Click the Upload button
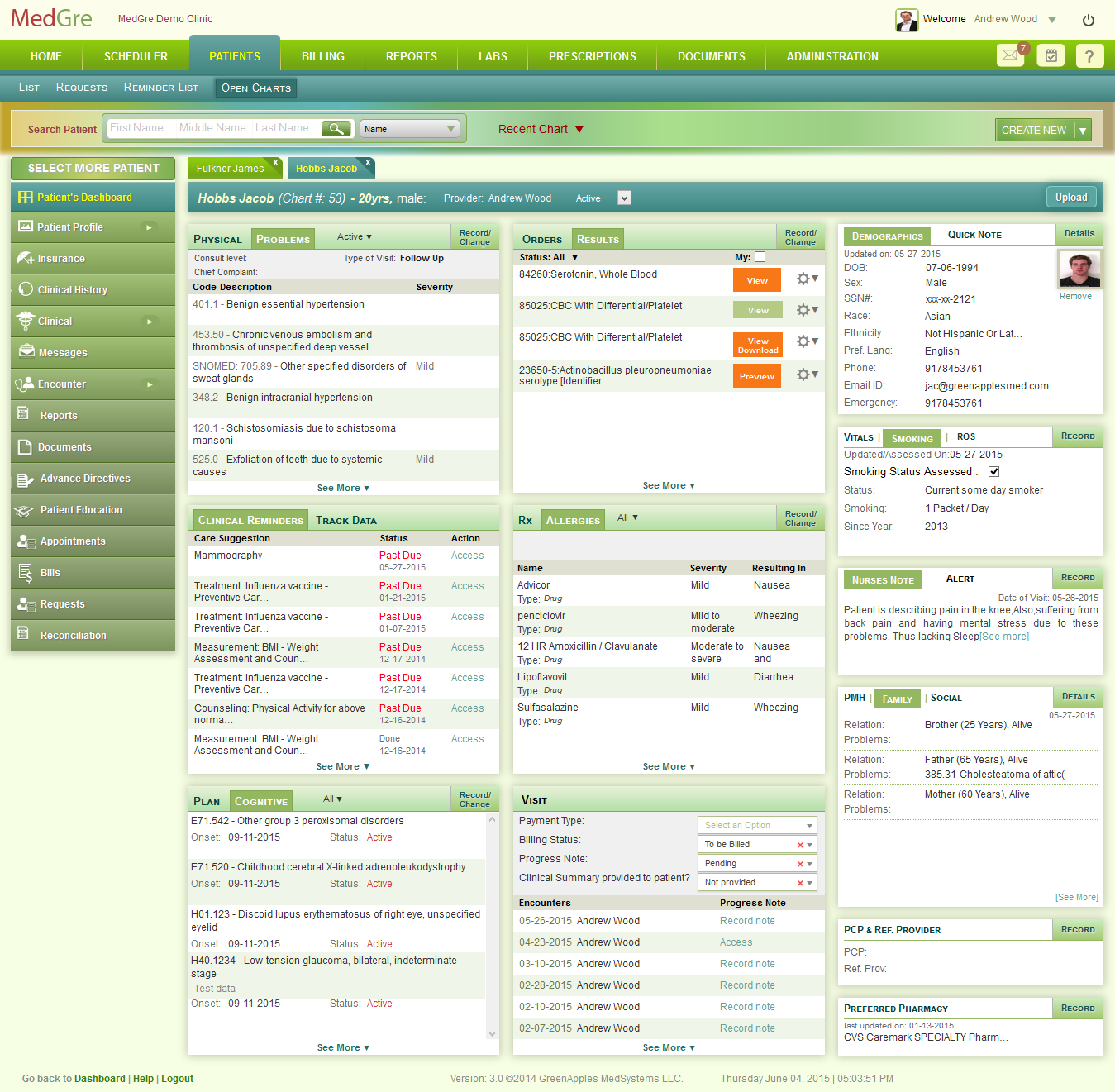The height and width of the screenshot is (1092, 1115). tap(1071, 198)
